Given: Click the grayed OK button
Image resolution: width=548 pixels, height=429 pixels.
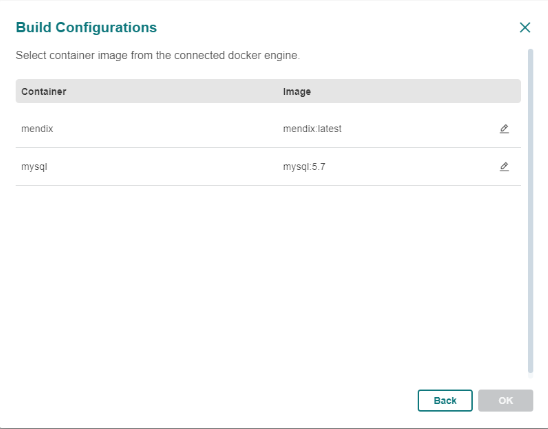Looking at the screenshot, I should point(505,400).
